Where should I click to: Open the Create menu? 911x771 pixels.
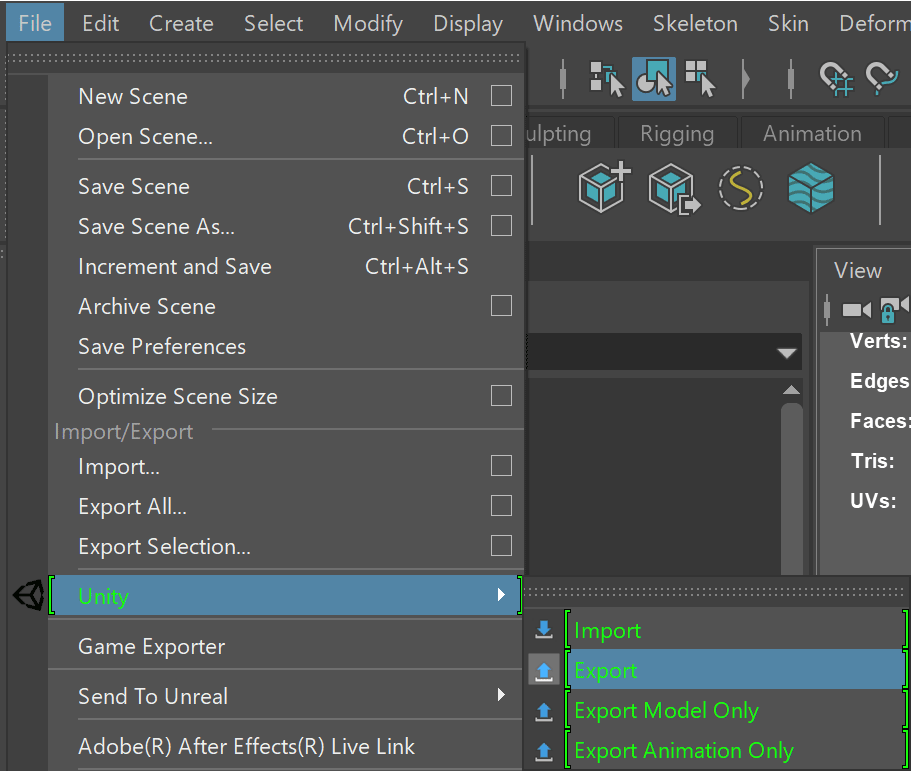click(181, 23)
